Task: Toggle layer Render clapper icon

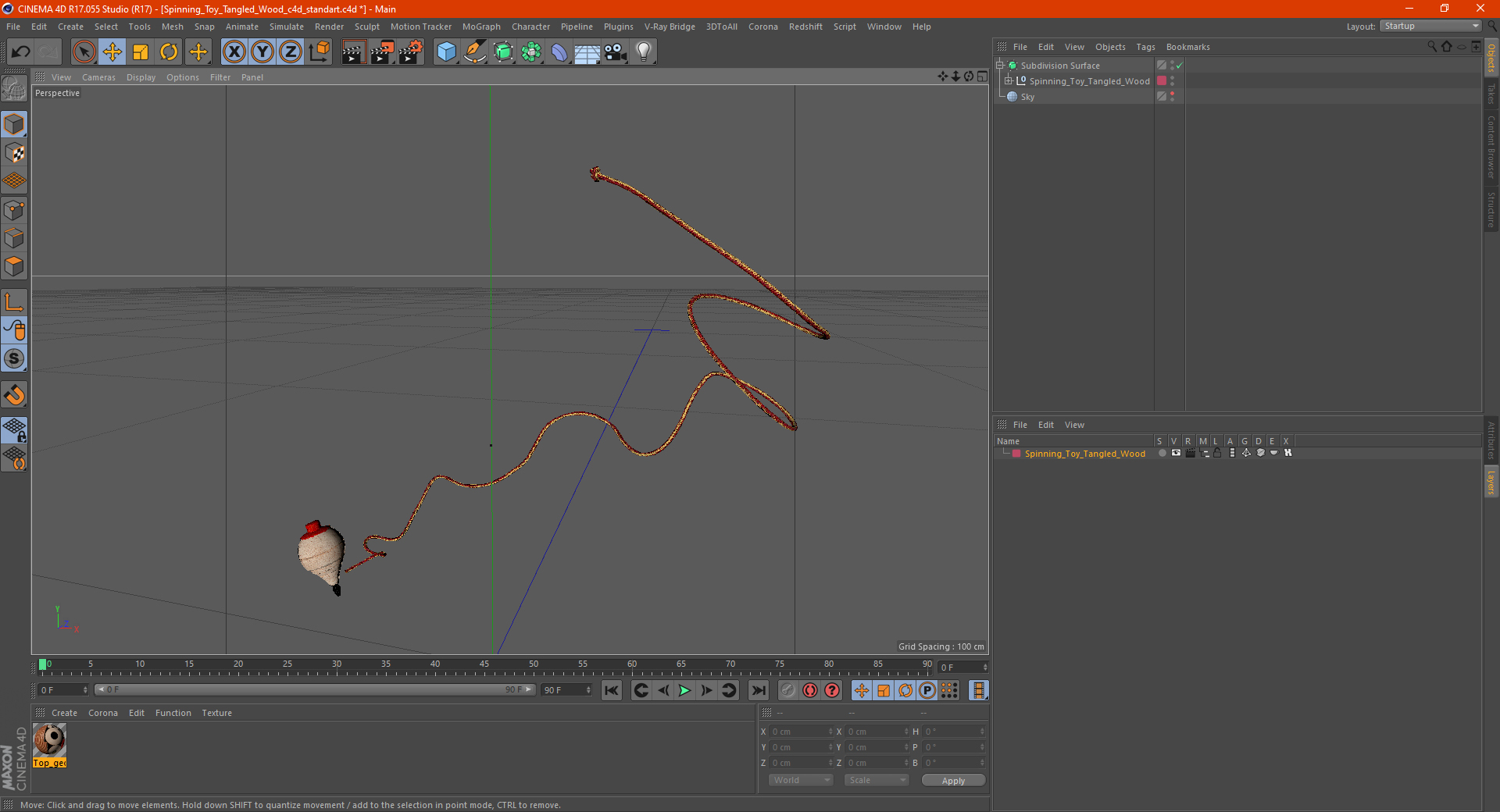Action: pos(1190,453)
